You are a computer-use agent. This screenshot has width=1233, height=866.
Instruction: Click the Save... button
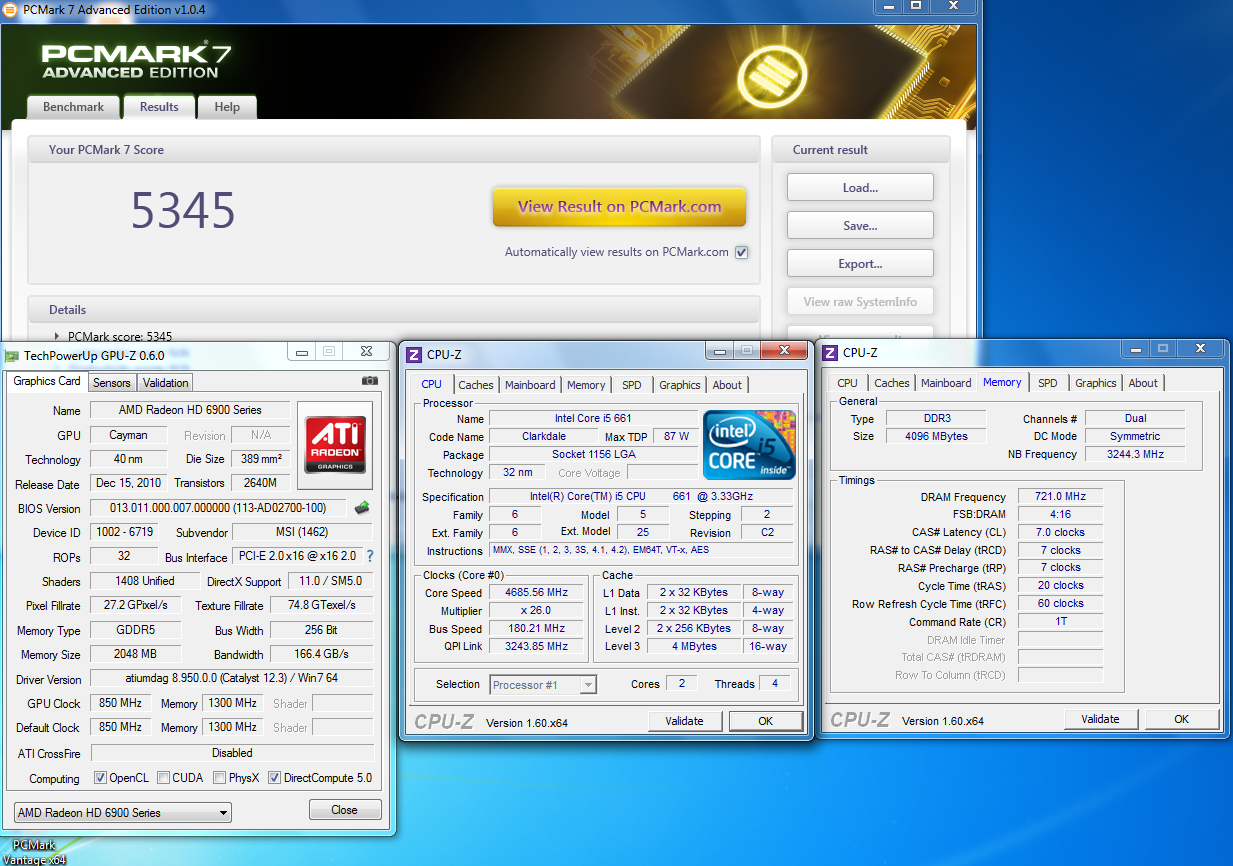point(860,225)
